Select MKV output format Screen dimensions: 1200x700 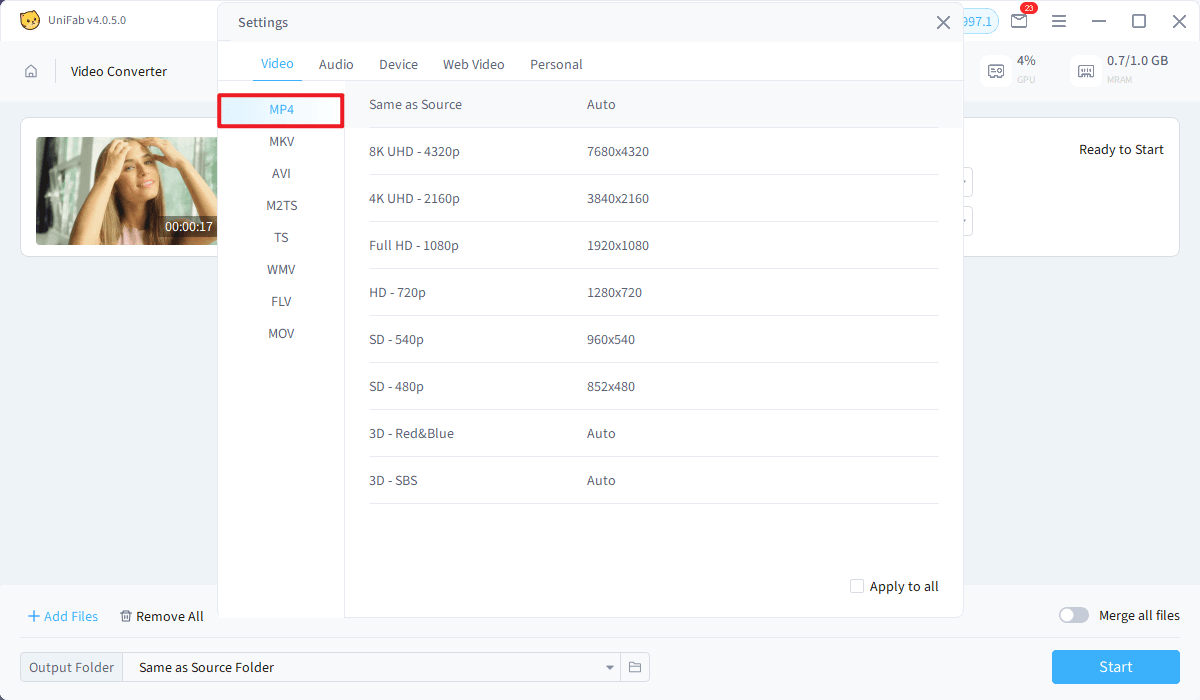coord(281,141)
